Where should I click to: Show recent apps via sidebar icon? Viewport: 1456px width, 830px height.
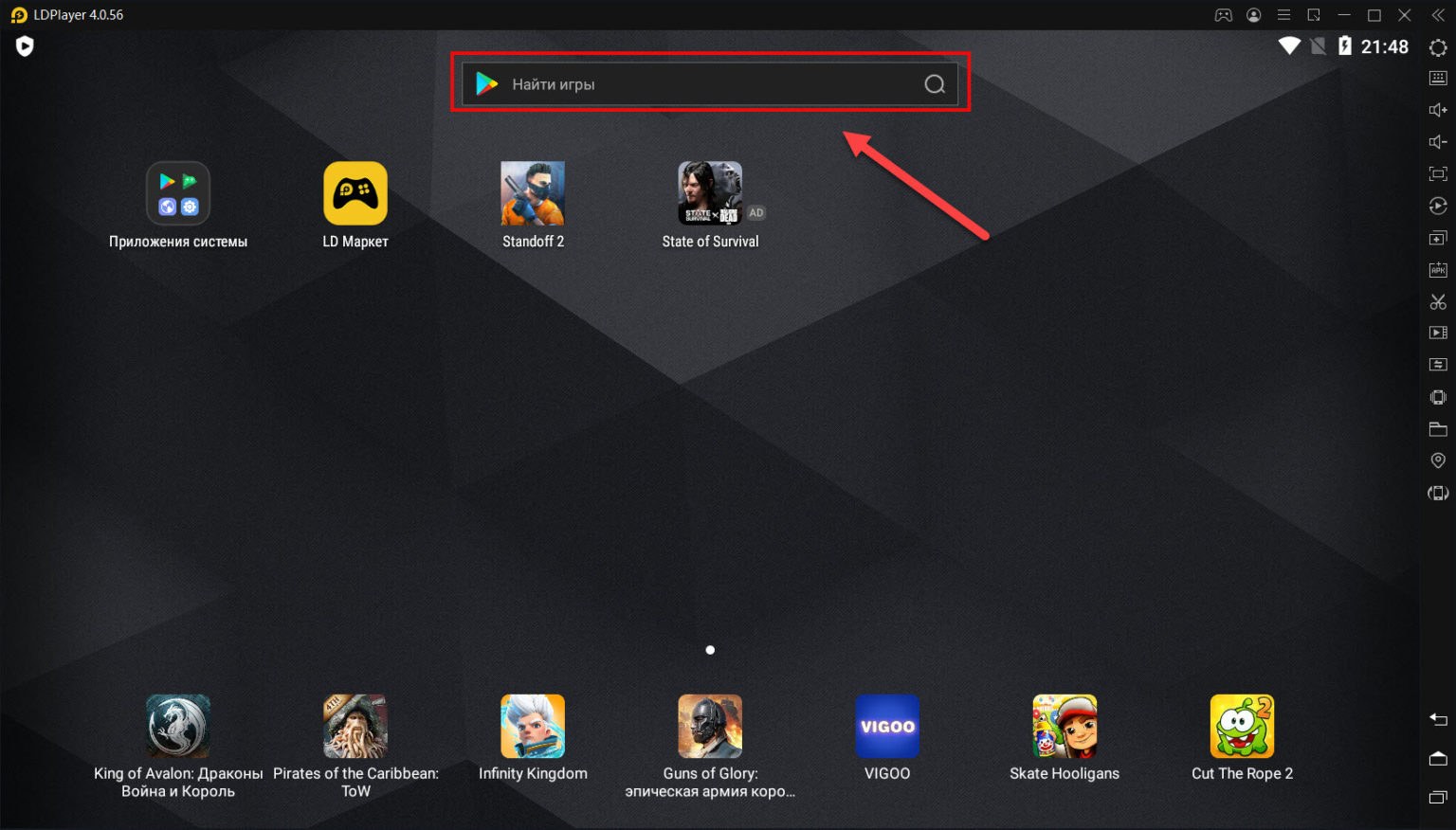(1438, 797)
